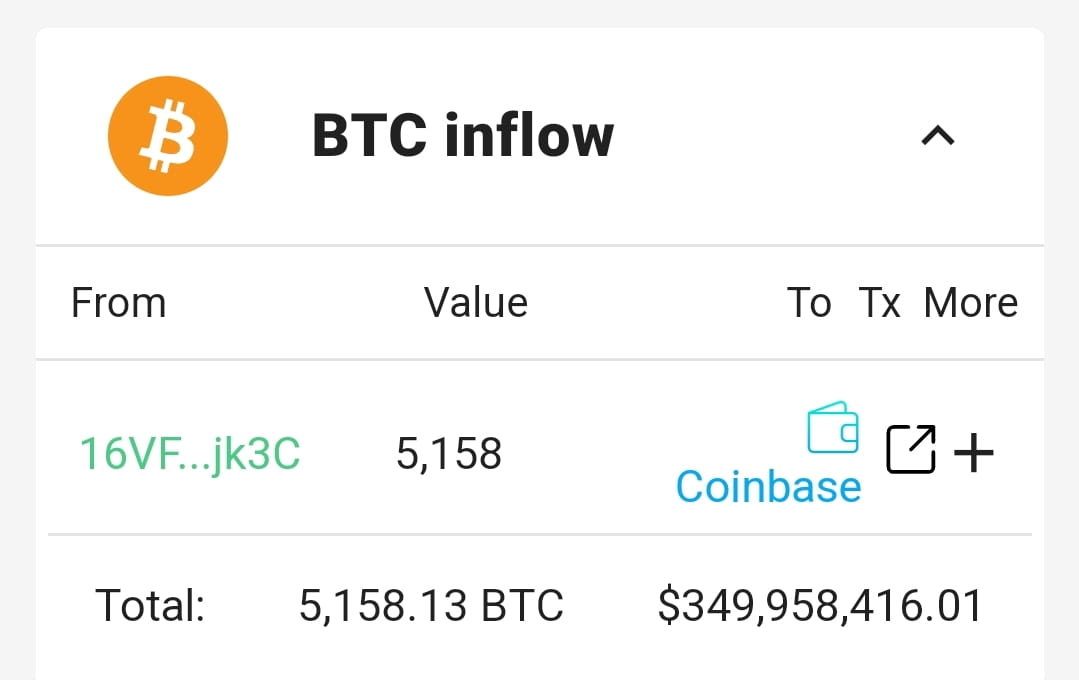Tap the orange BTC circle icon

coord(168,135)
